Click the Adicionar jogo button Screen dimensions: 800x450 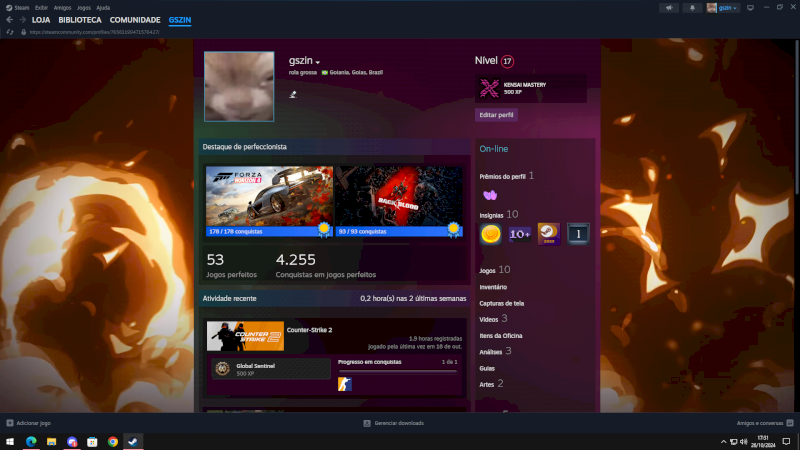coord(29,423)
